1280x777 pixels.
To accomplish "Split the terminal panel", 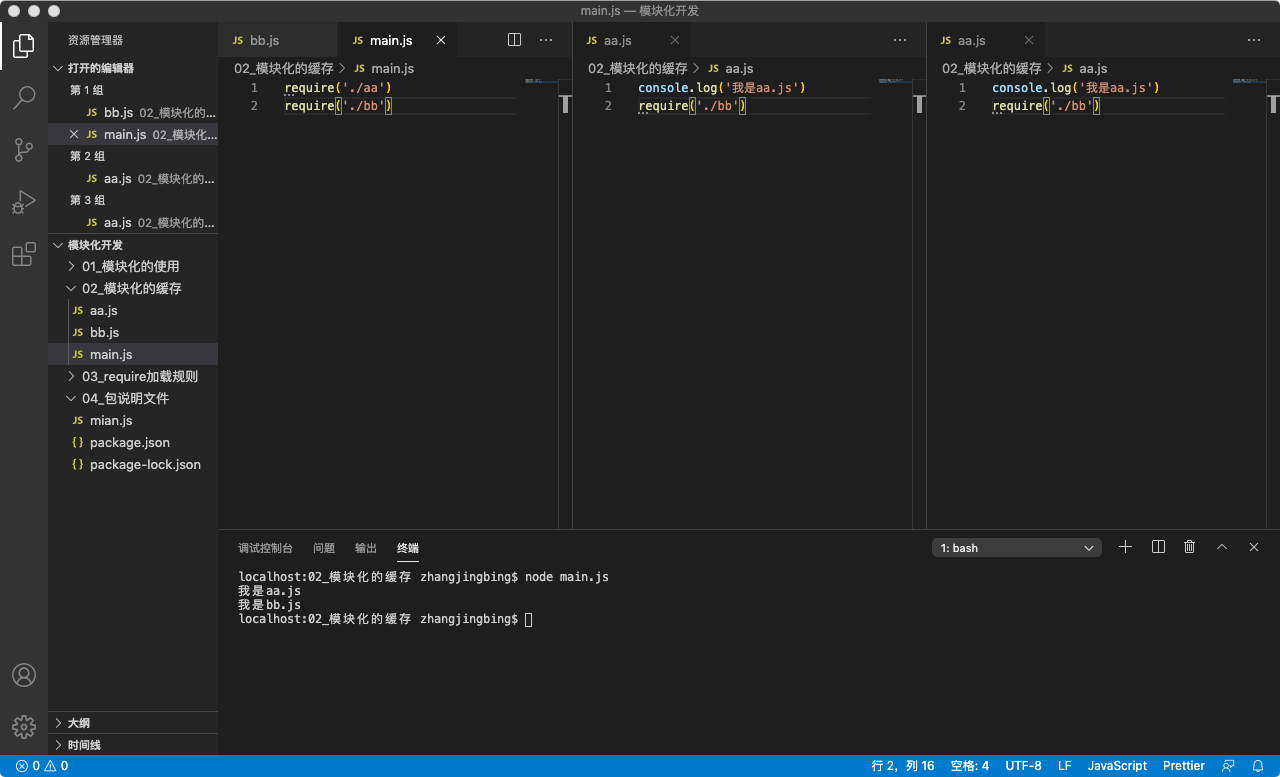I will coord(1158,547).
